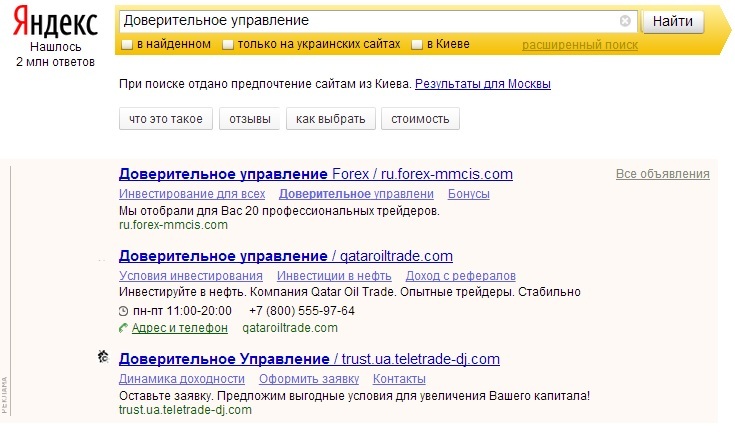The image size is (735, 433).
Task: Click the clock icon next to пн-пт 11:00-20:00
Action: (123, 311)
